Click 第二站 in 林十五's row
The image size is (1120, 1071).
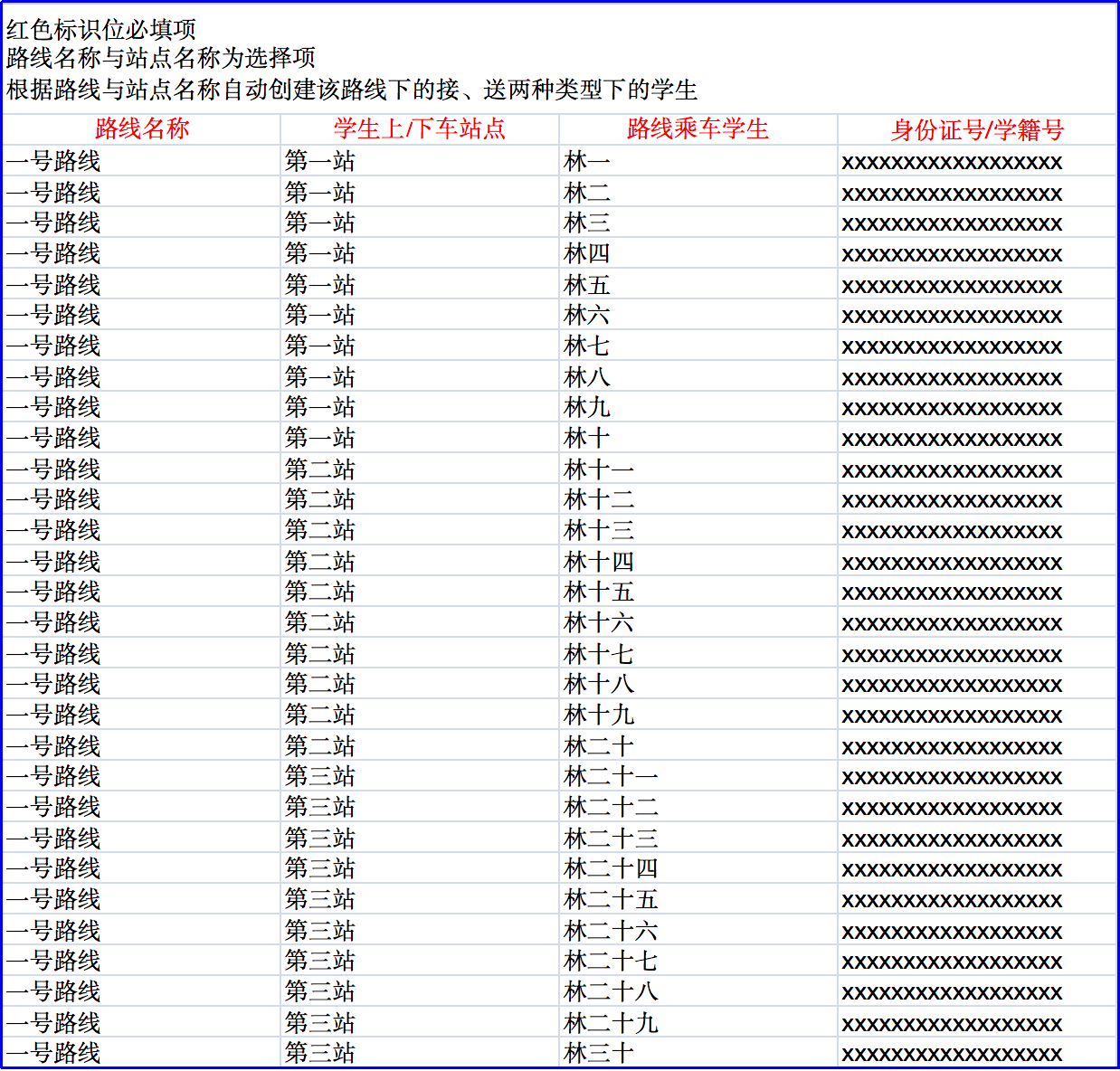pos(420,592)
